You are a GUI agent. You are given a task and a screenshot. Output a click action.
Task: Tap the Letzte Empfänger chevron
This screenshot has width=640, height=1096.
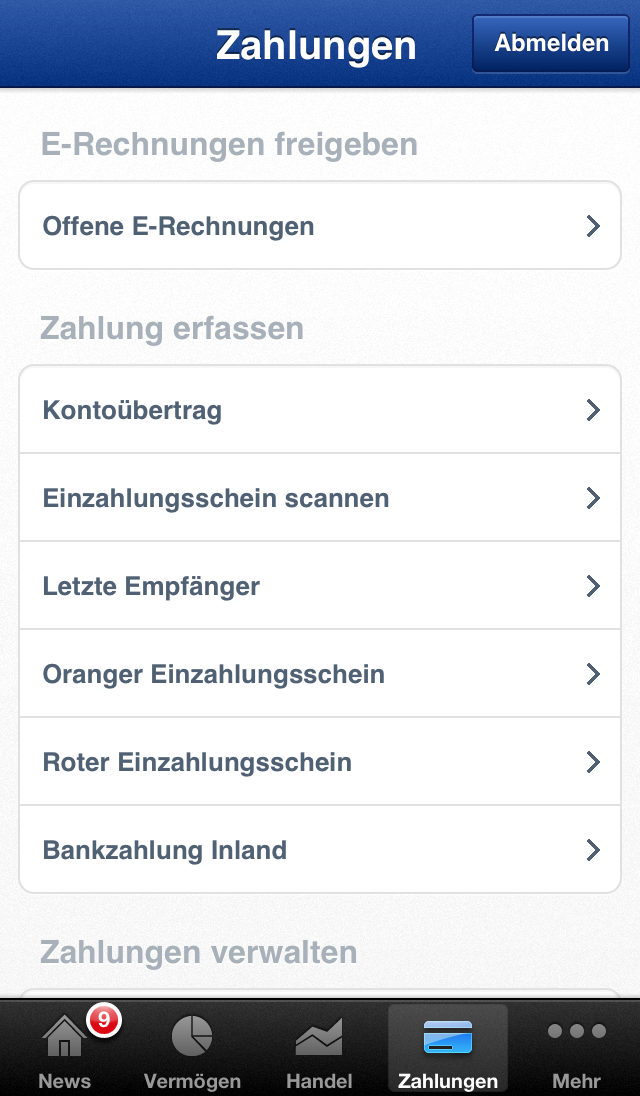[593, 586]
